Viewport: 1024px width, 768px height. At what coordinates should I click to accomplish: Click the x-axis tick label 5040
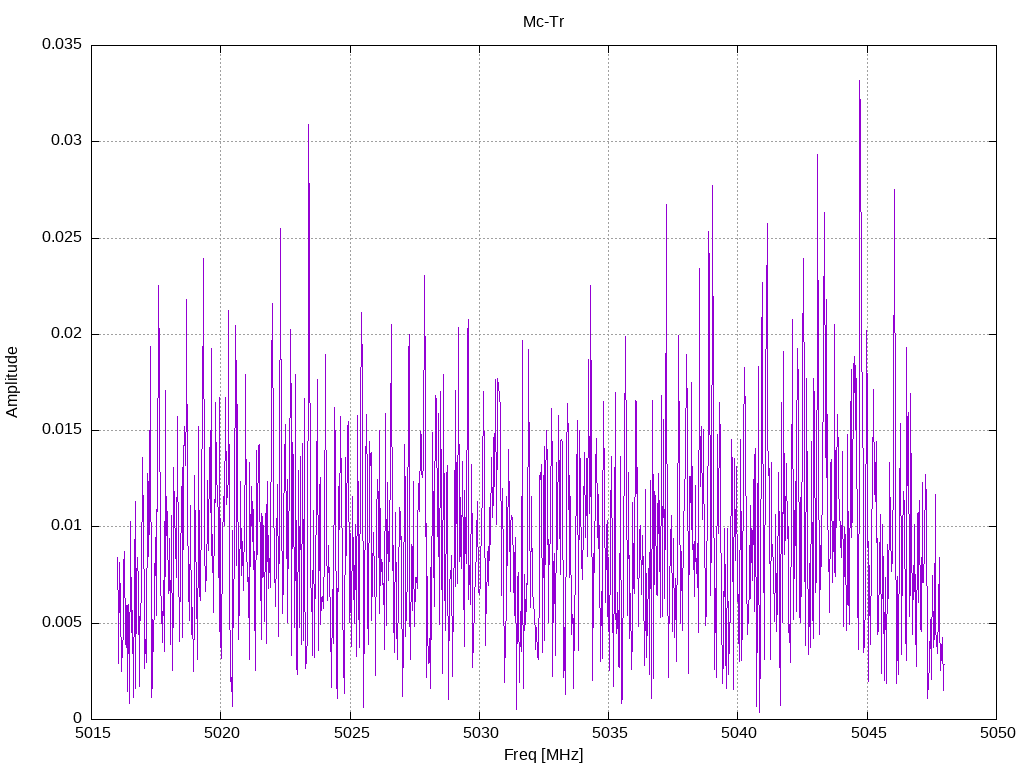tap(739, 733)
